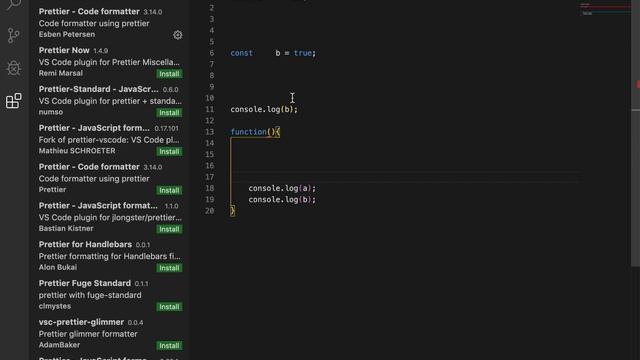640x360 pixels.
Task: Click console.log(b); on line 19
Action: [282, 200]
